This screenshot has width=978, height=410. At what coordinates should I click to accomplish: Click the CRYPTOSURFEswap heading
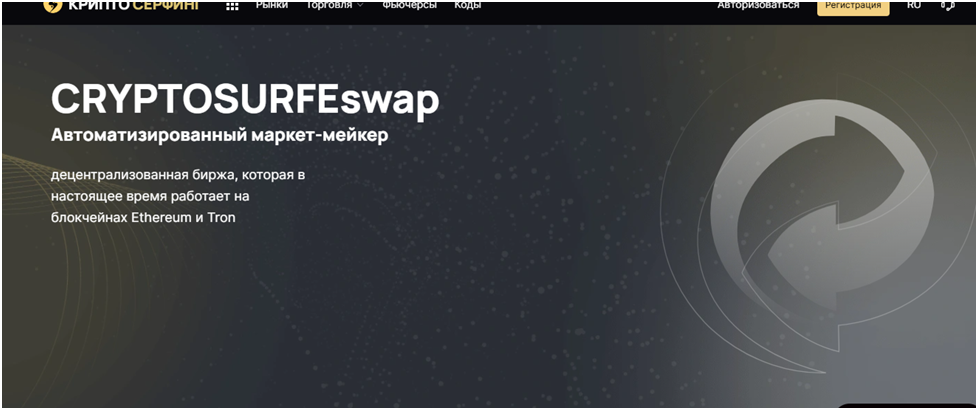tap(245, 100)
